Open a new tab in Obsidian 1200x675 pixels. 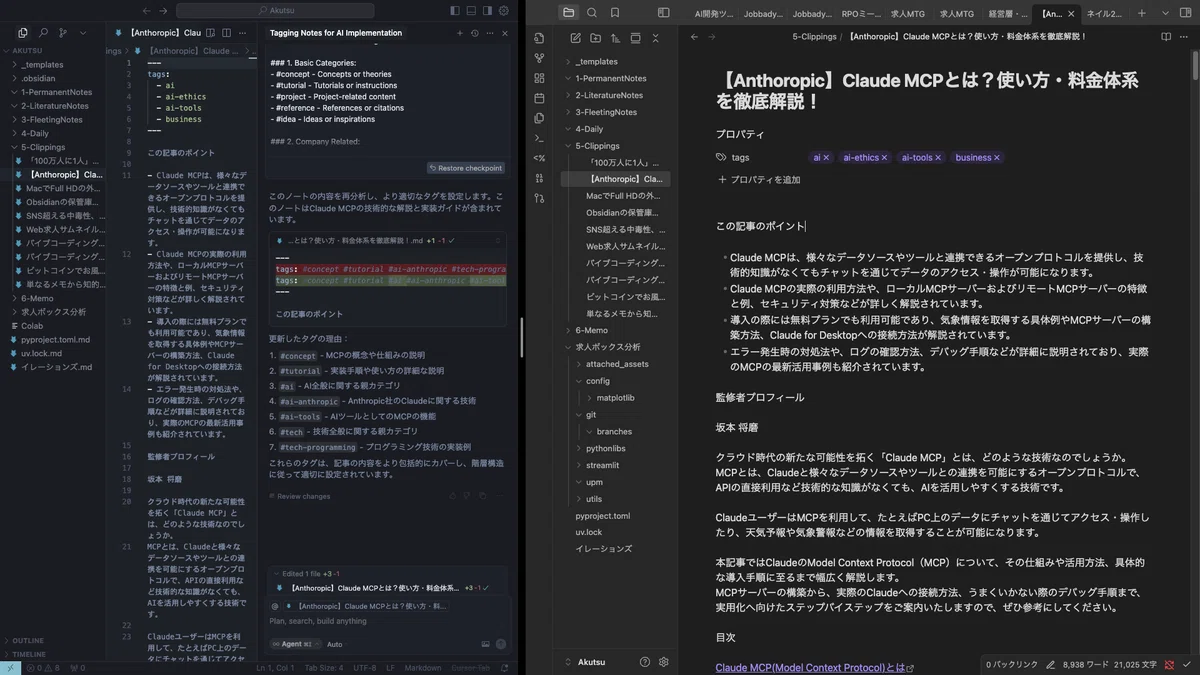tap(1141, 14)
